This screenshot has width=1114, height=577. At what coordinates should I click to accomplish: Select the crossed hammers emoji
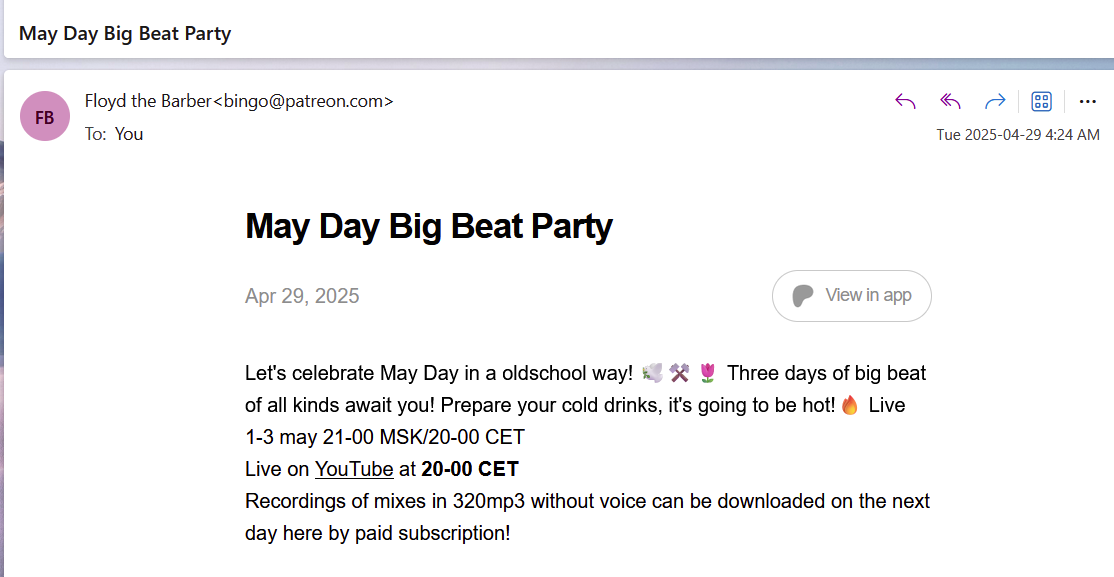pos(679,373)
